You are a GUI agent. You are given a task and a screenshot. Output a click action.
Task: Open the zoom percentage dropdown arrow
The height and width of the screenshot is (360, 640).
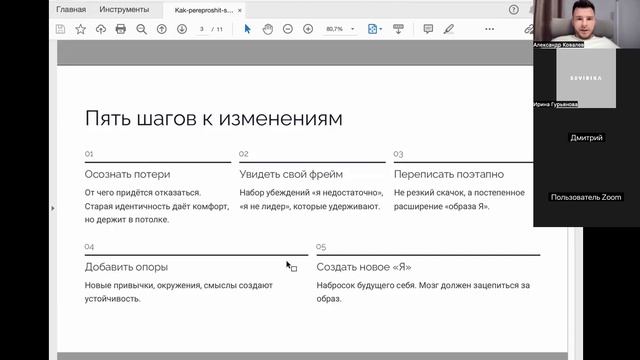coord(353,29)
